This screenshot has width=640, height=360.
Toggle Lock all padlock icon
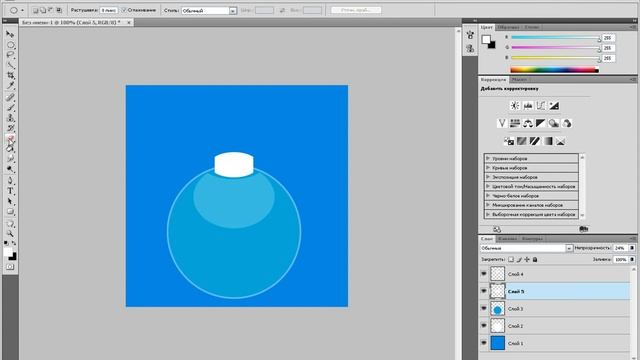click(535, 259)
